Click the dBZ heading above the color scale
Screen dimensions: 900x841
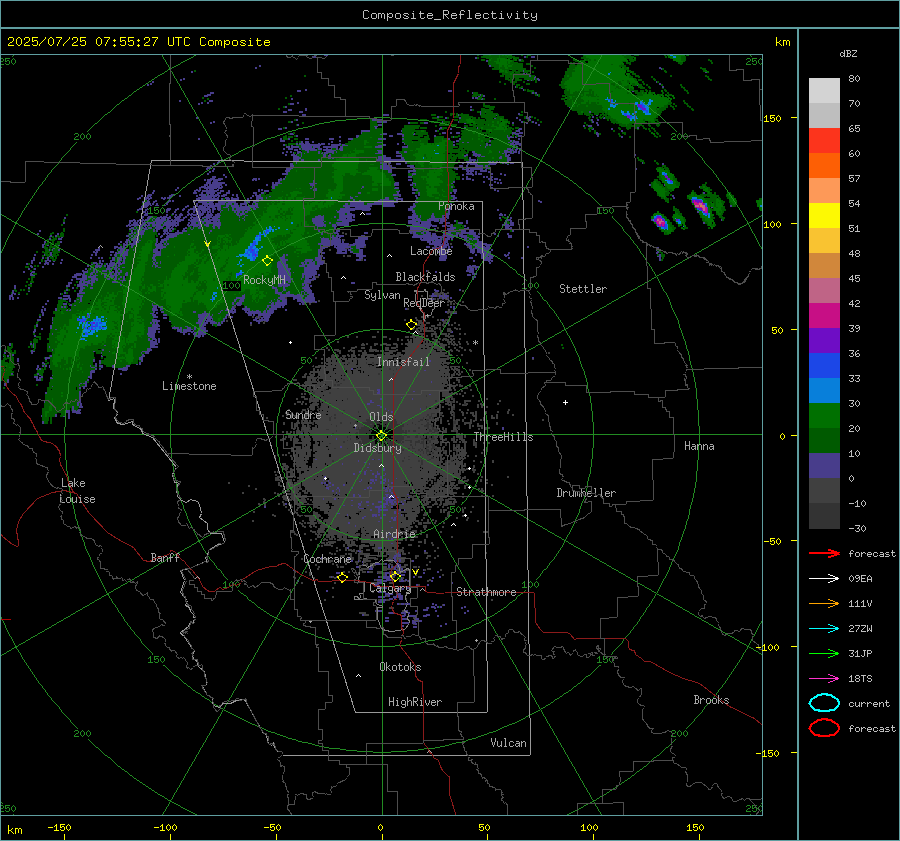(848, 53)
